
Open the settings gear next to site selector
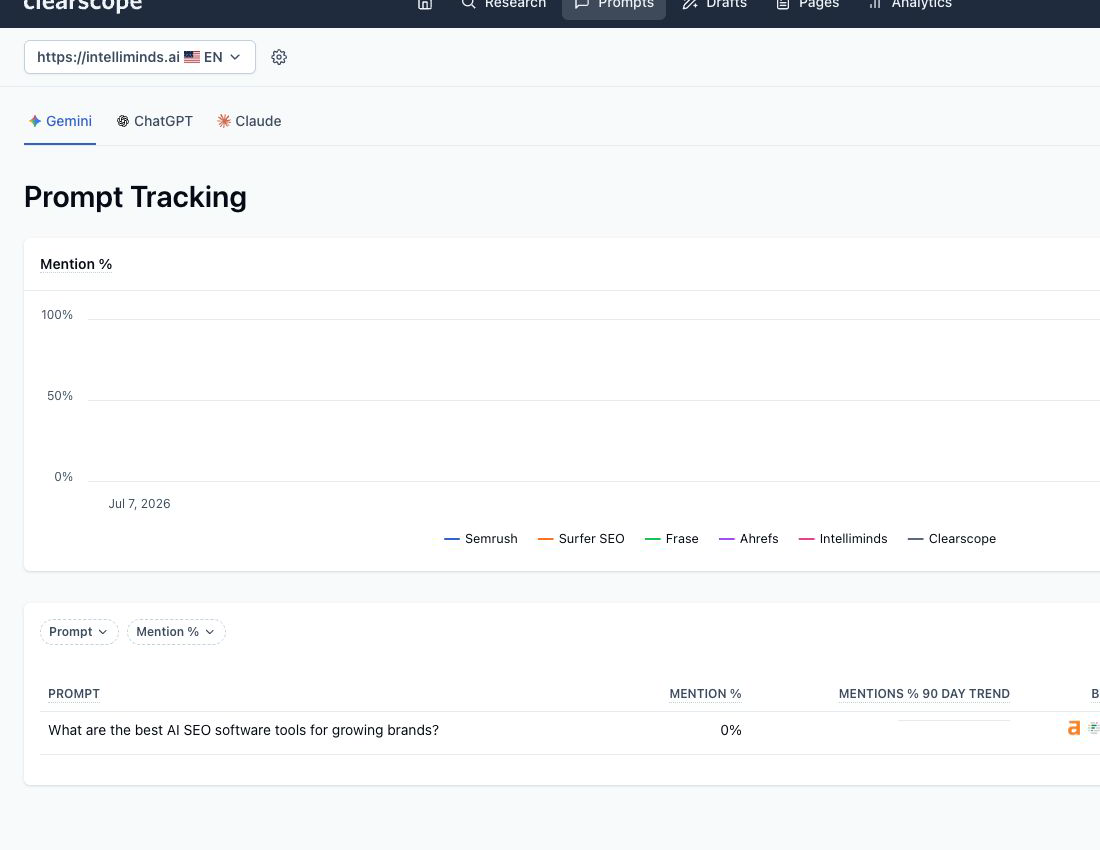coord(279,58)
